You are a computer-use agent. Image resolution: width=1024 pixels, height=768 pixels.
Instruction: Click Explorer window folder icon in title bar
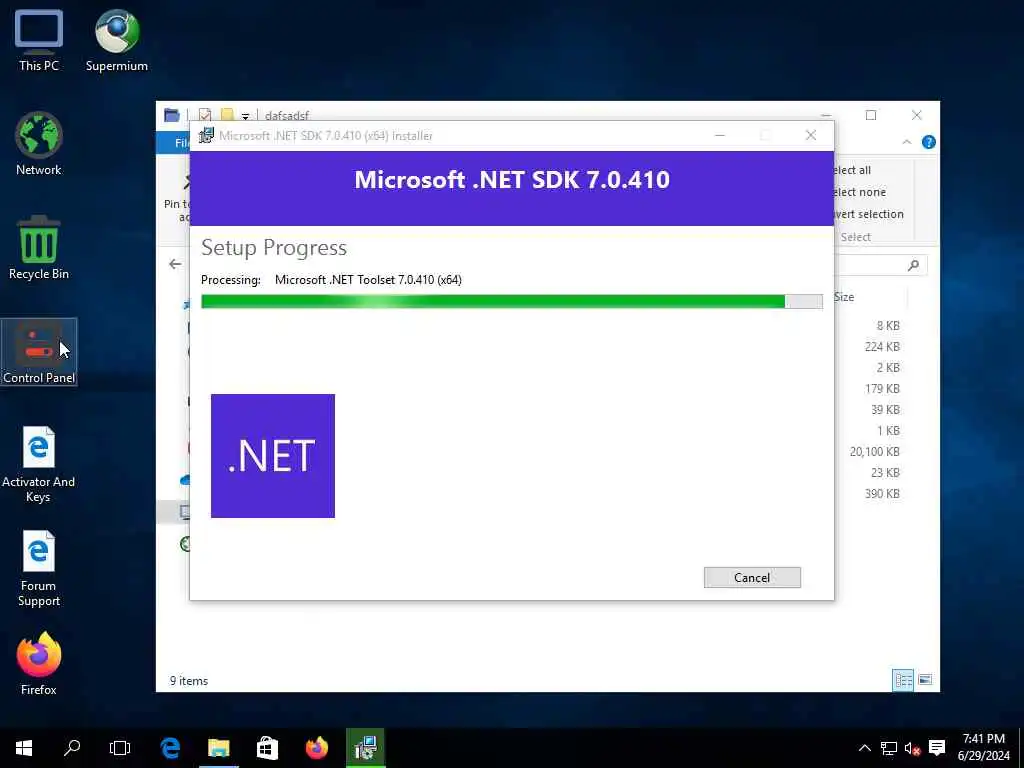tap(172, 115)
